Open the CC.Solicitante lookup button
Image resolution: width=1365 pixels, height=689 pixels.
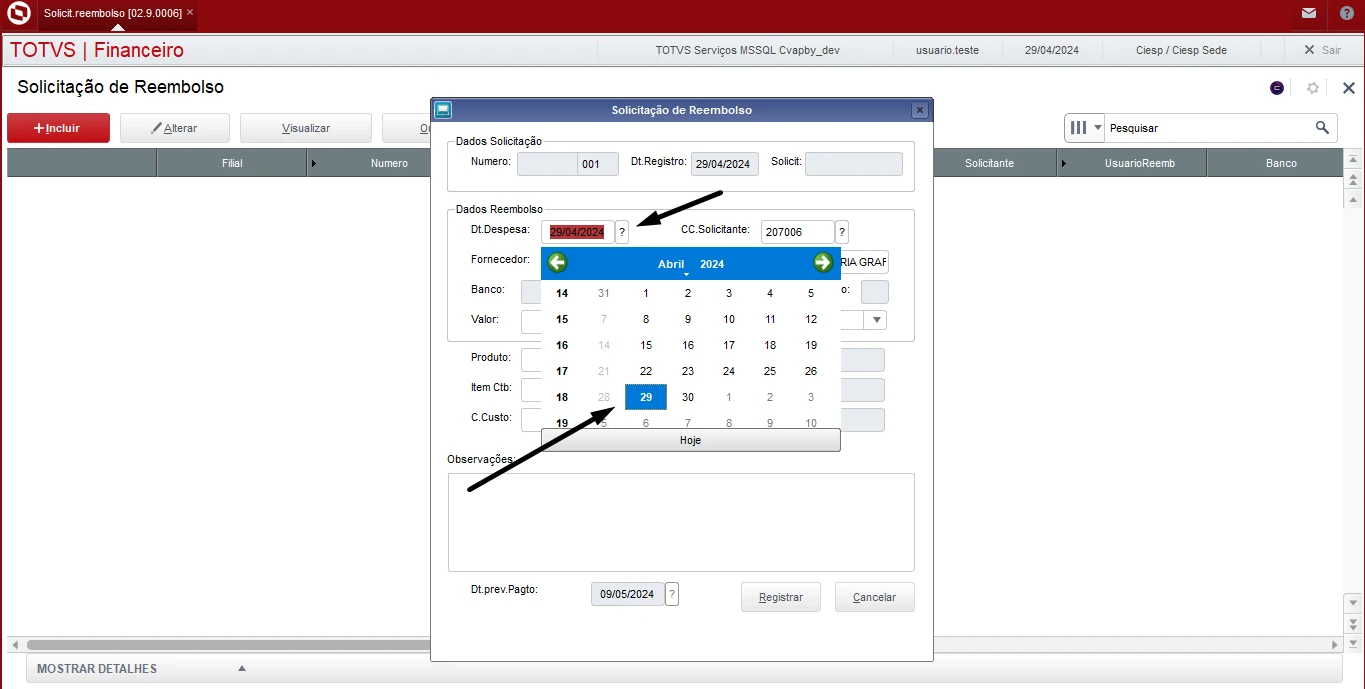click(842, 232)
